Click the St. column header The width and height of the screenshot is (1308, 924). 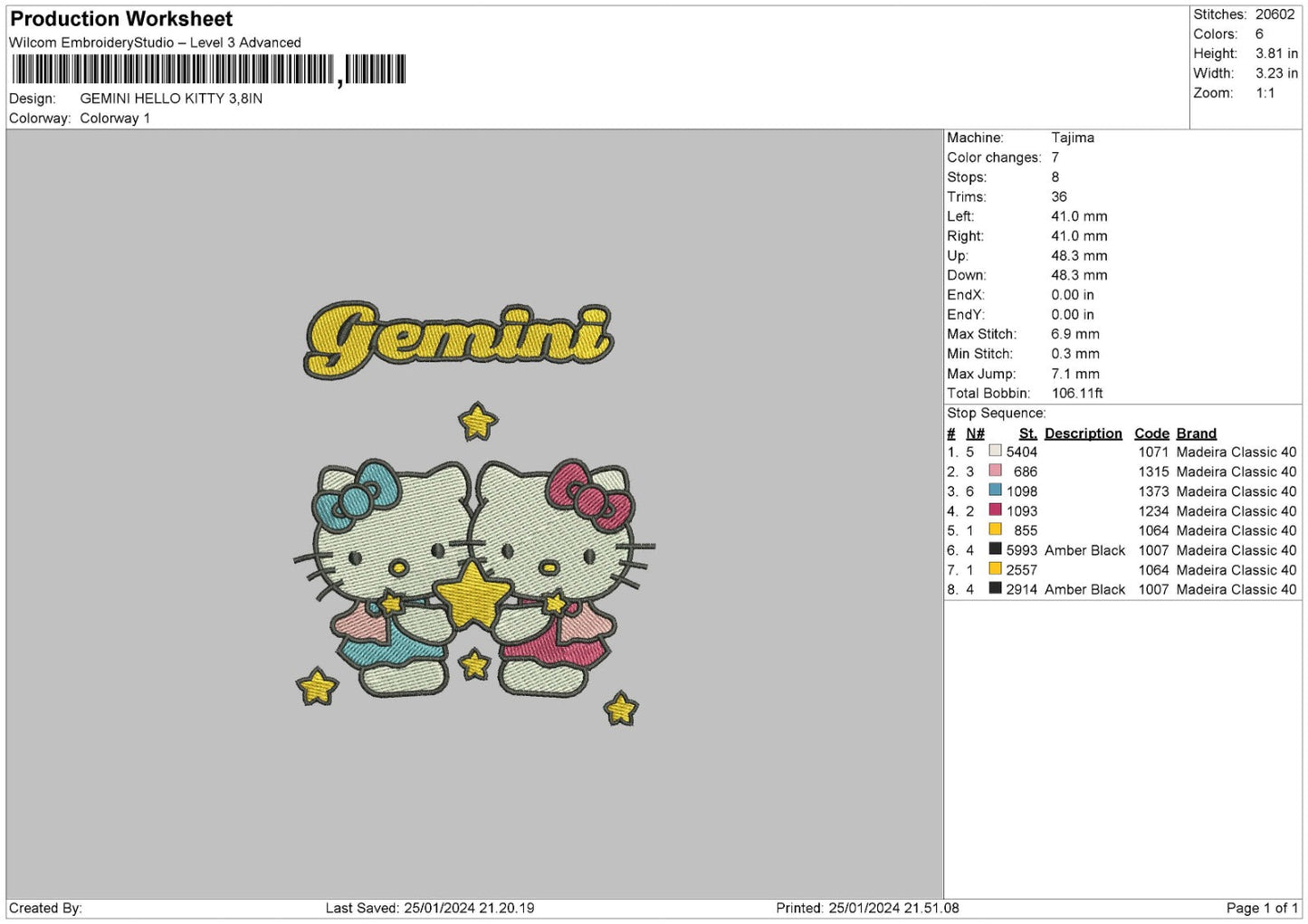(1027, 433)
